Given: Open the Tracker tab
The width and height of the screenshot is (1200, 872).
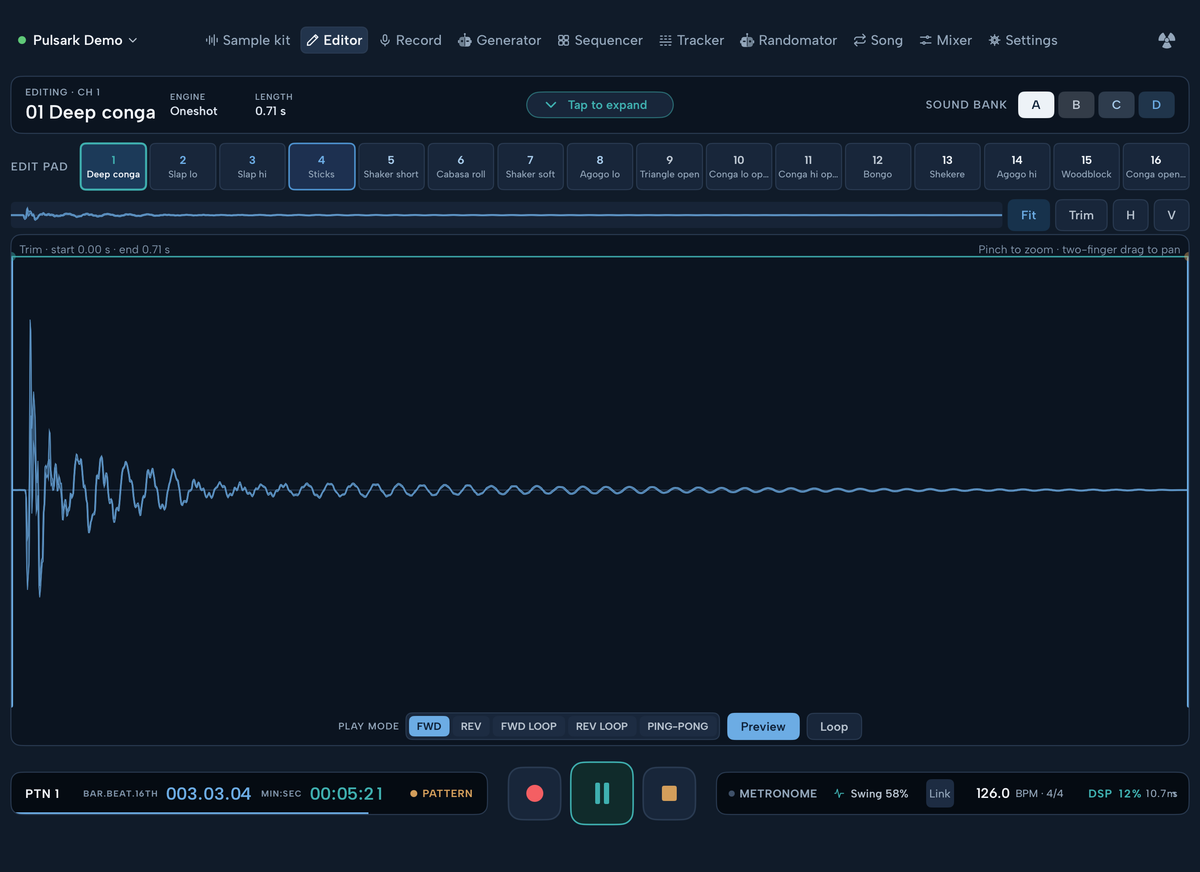Looking at the screenshot, I should [x=692, y=40].
